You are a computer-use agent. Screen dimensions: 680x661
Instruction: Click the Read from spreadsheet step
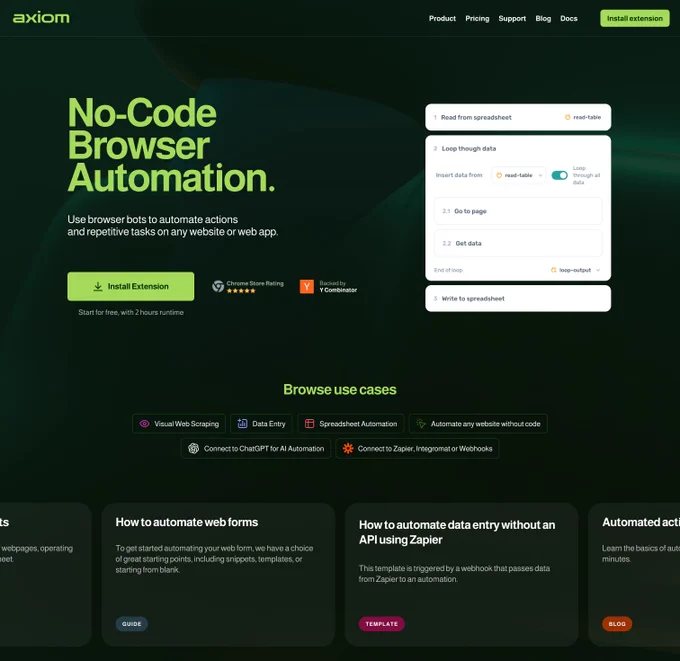click(518, 117)
